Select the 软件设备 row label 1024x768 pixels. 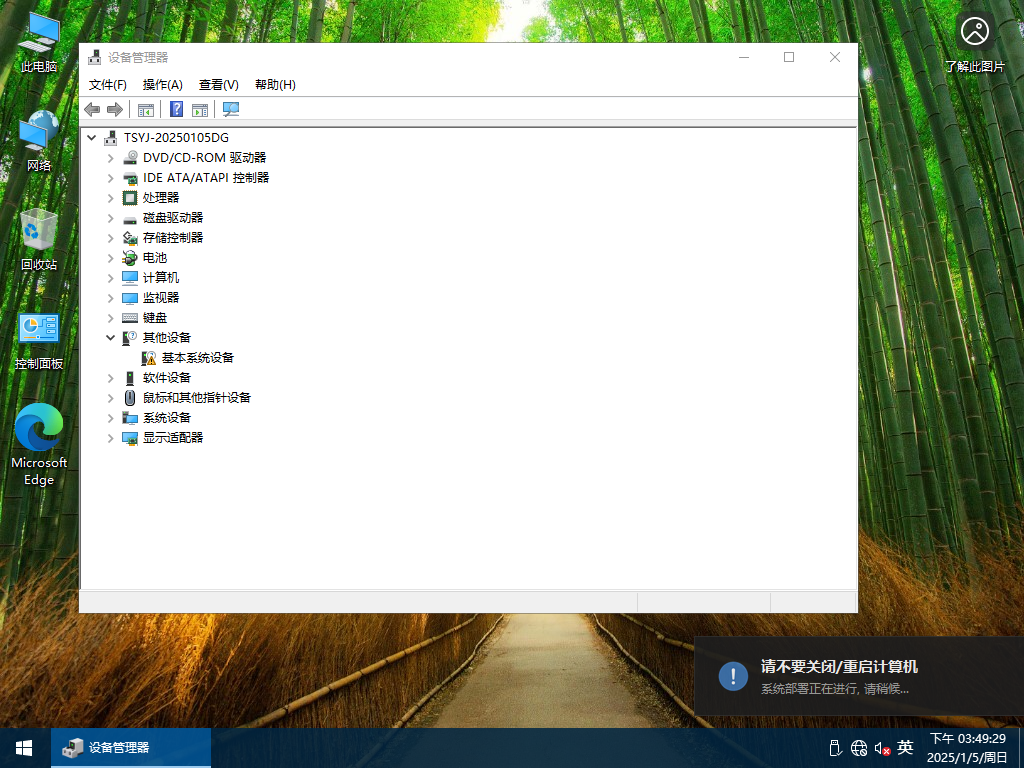click(x=167, y=378)
